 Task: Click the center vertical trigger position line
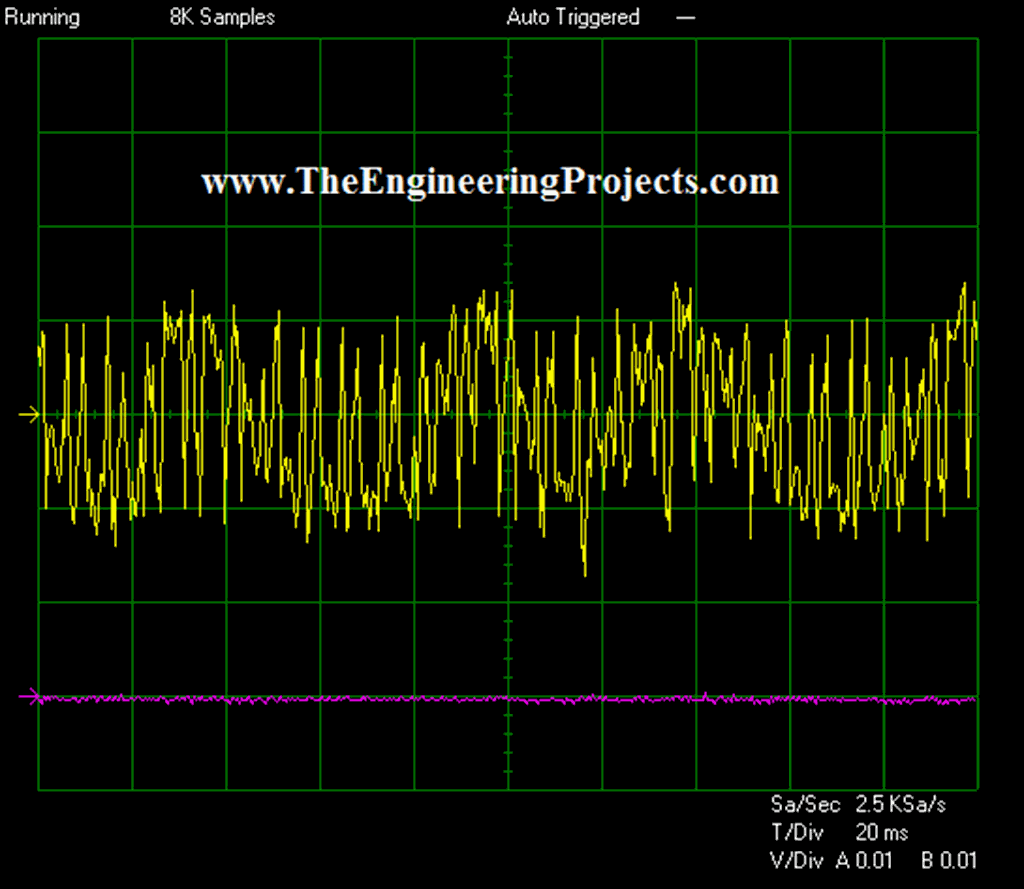click(x=507, y=300)
